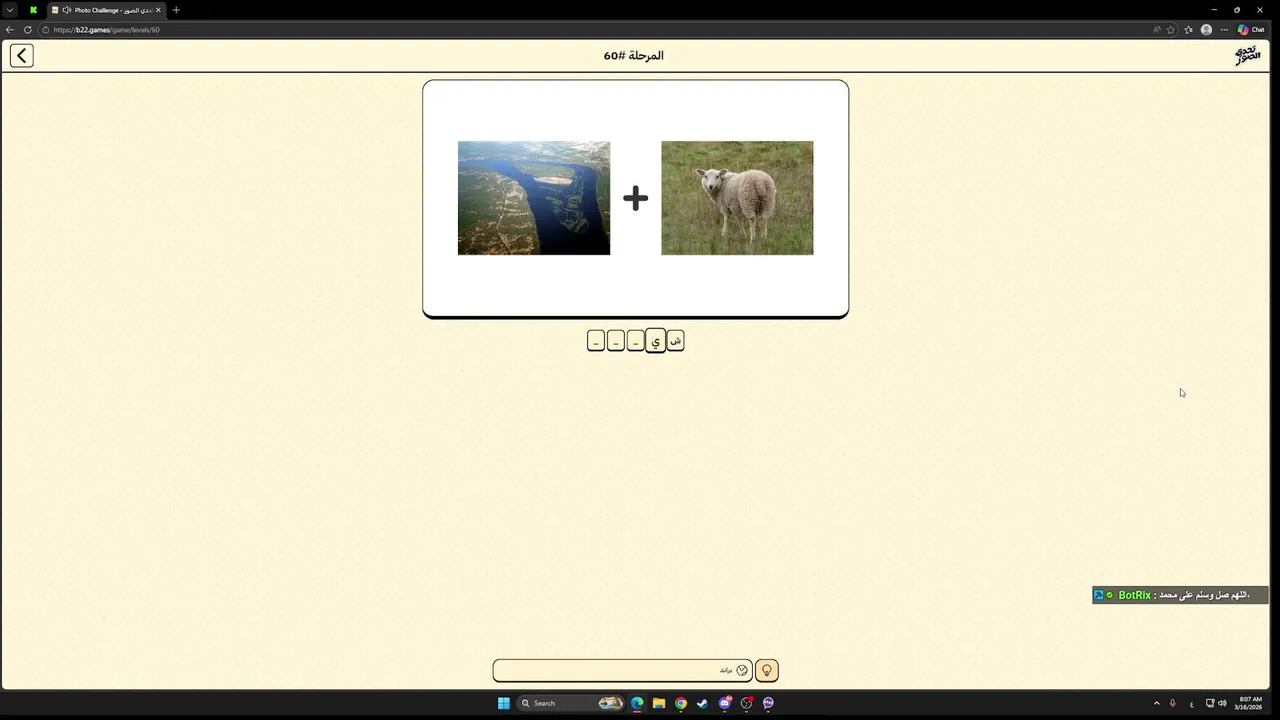This screenshot has width=1280, height=720.
Task: Open the browser Settings and more menu
Action: tap(1224, 30)
